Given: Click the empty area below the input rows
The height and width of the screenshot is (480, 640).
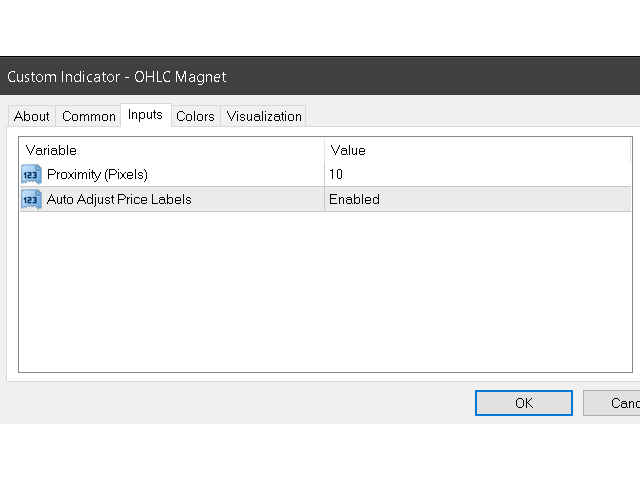Looking at the screenshot, I should [x=325, y=290].
